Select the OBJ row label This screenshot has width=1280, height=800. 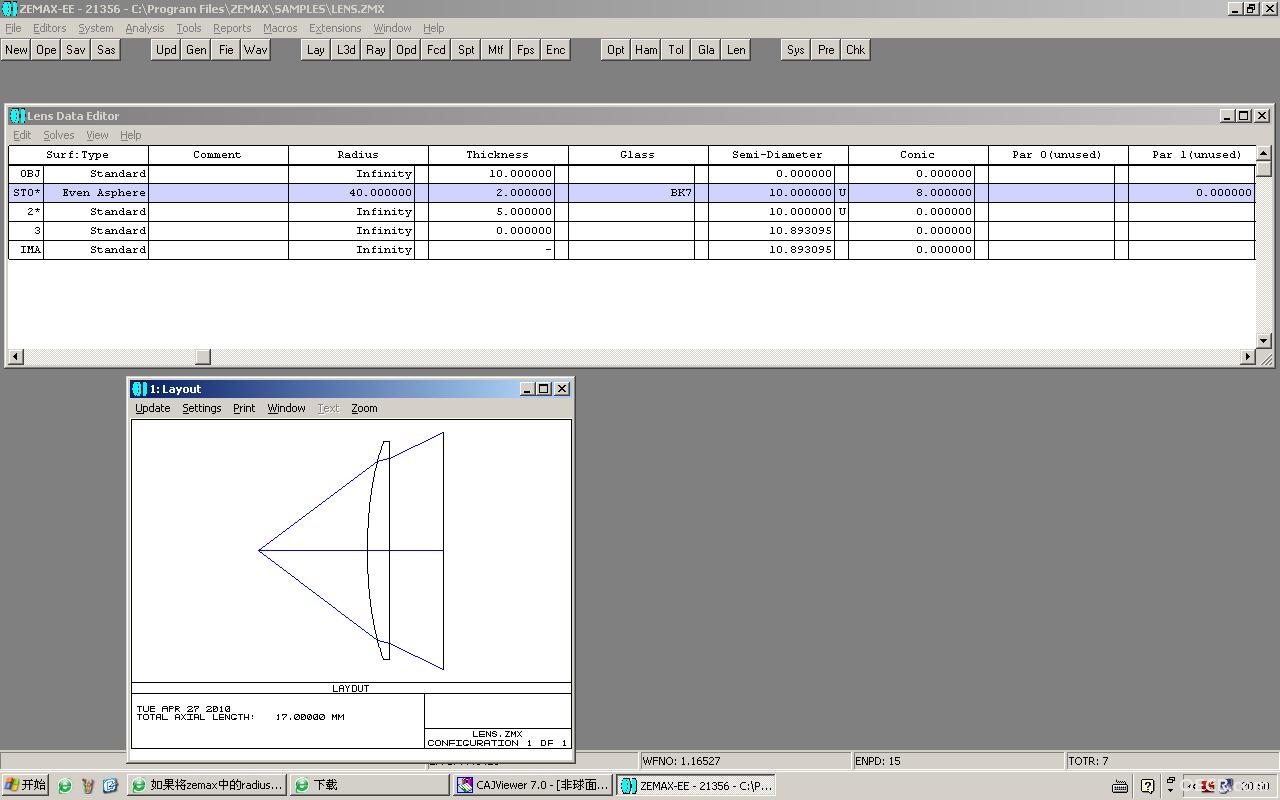[27, 174]
